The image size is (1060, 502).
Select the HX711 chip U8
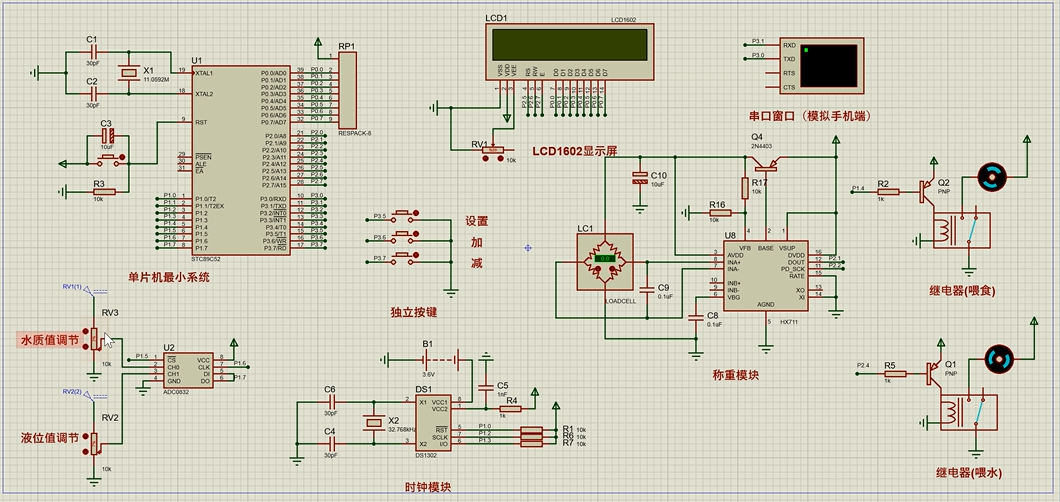(x=766, y=277)
